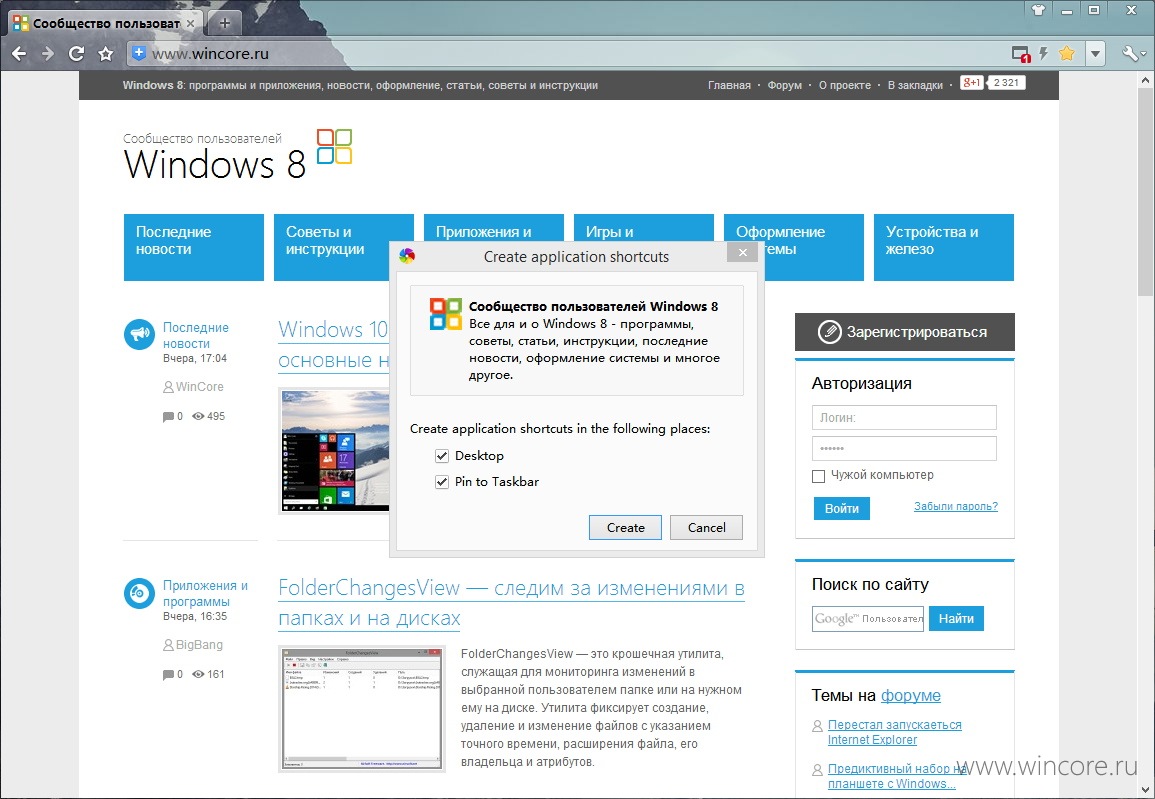Open the Перестал запускаться Internet Explorer thread

[x=894, y=732]
